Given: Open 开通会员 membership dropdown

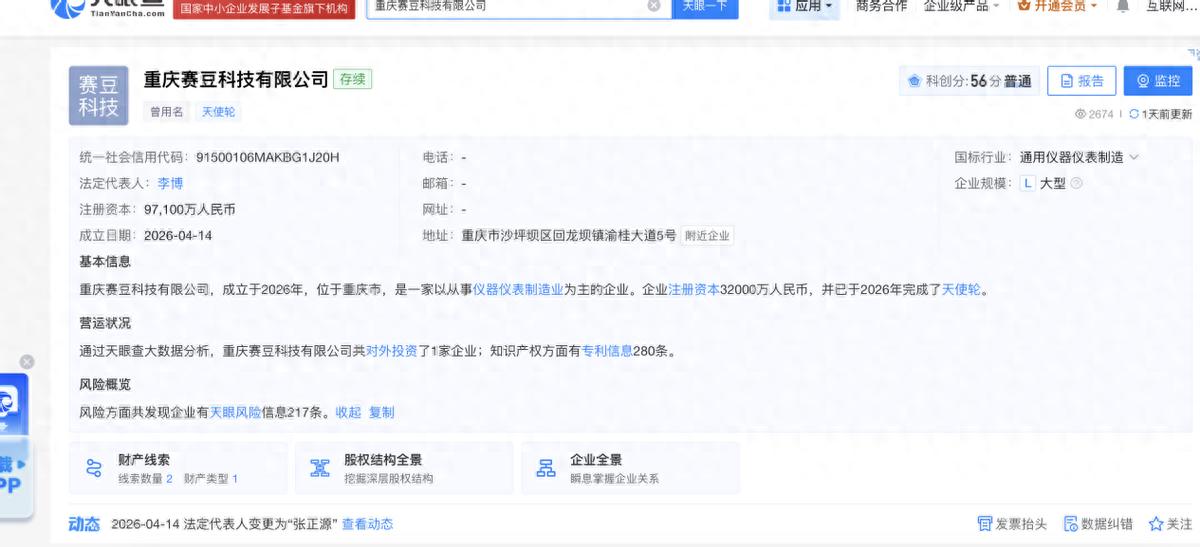Looking at the screenshot, I should (1056, 6).
